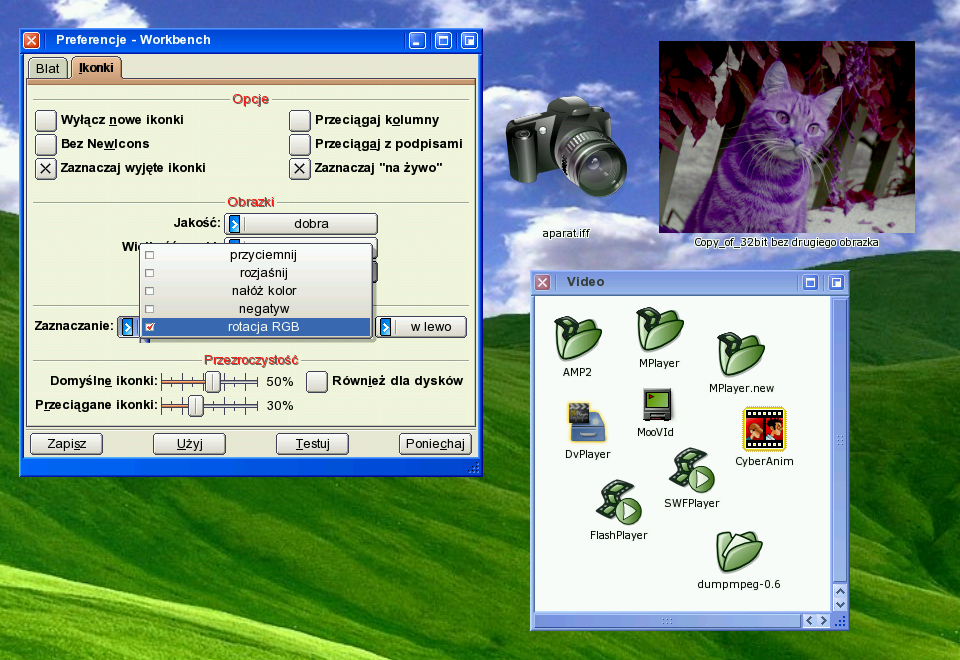Switch to the Blat tab

(46, 68)
